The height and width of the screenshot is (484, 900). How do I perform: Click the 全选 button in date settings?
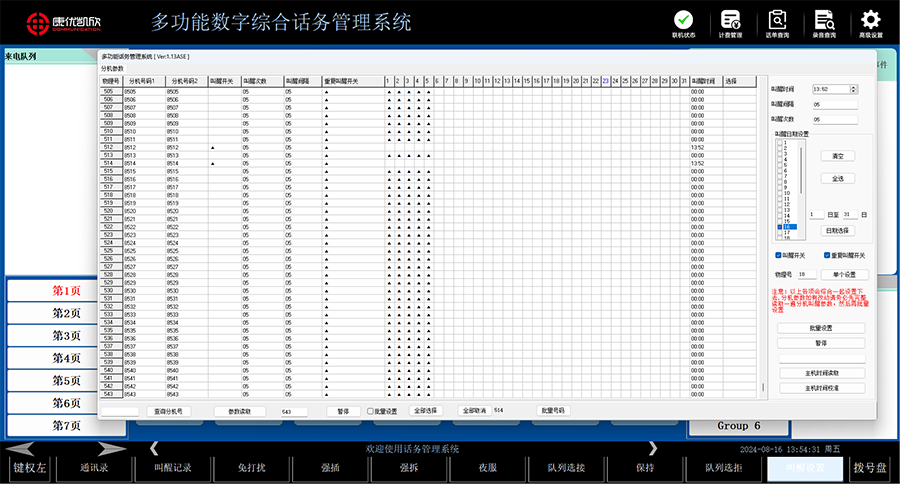(837, 179)
